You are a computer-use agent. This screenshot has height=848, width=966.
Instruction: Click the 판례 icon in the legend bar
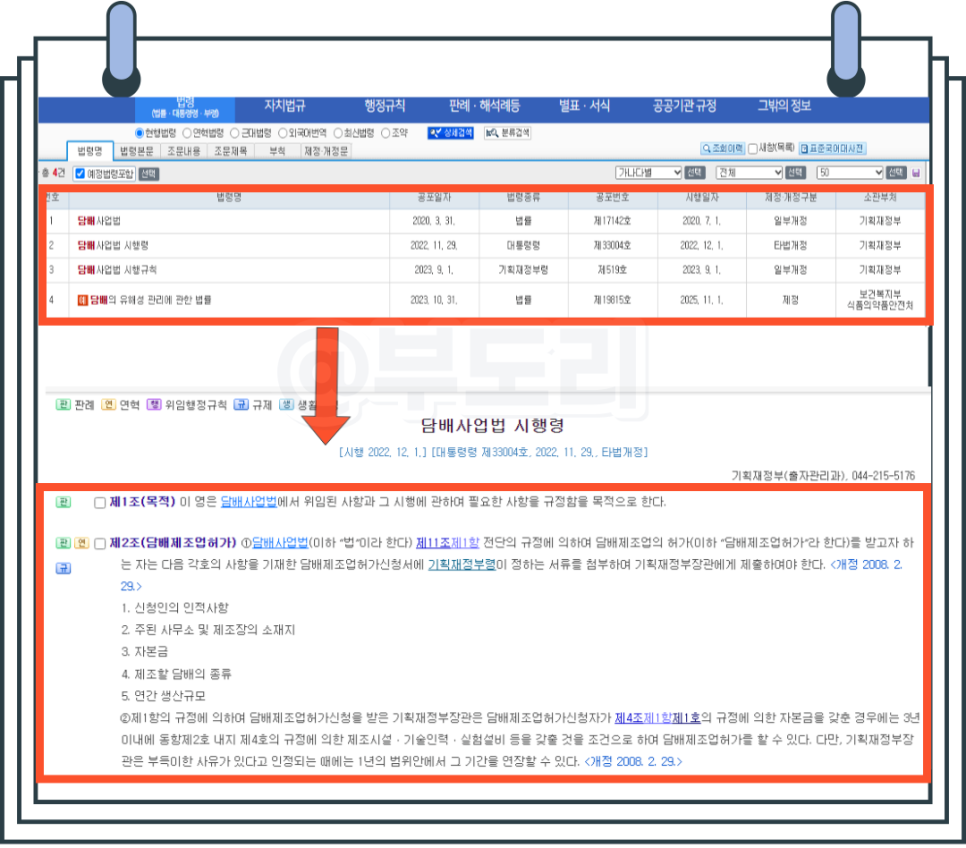pos(63,404)
